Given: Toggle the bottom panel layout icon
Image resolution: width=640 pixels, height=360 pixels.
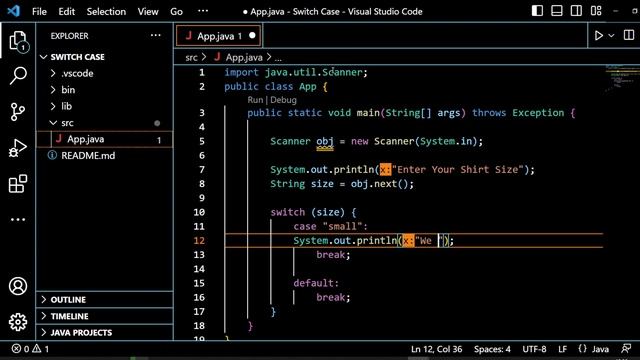Looking at the screenshot, I should pos(557,11).
